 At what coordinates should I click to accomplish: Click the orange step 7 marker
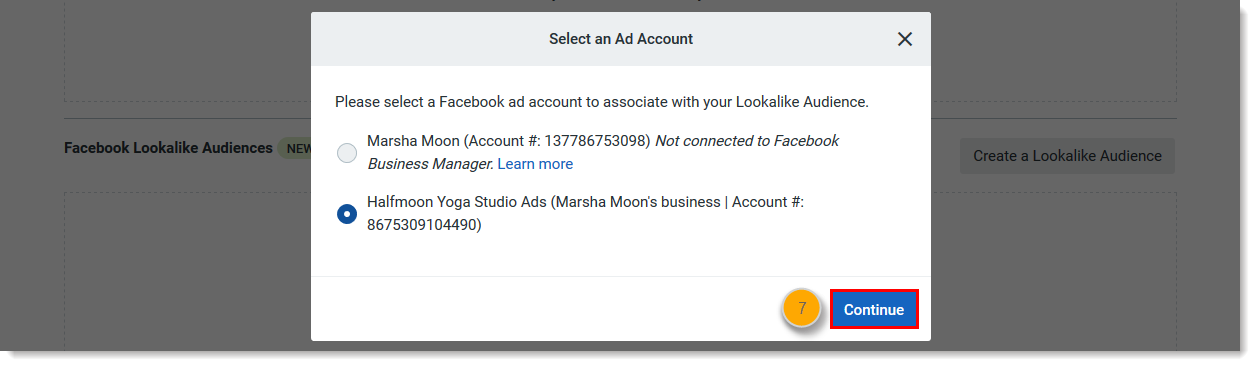pos(802,309)
